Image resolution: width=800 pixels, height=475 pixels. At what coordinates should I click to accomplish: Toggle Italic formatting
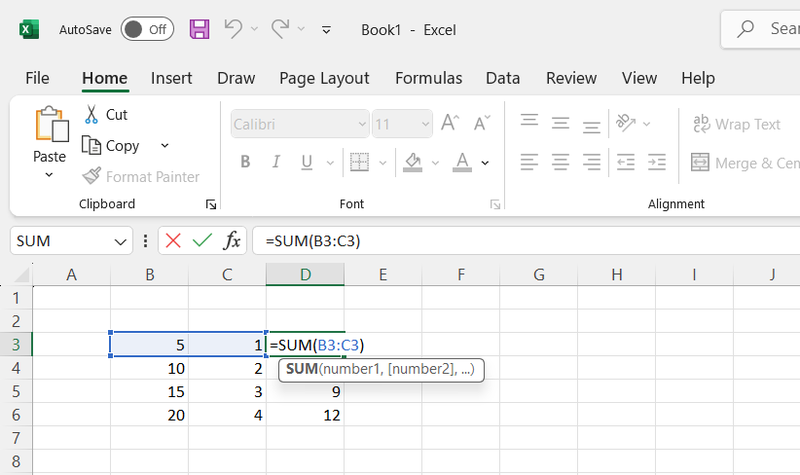(276, 162)
